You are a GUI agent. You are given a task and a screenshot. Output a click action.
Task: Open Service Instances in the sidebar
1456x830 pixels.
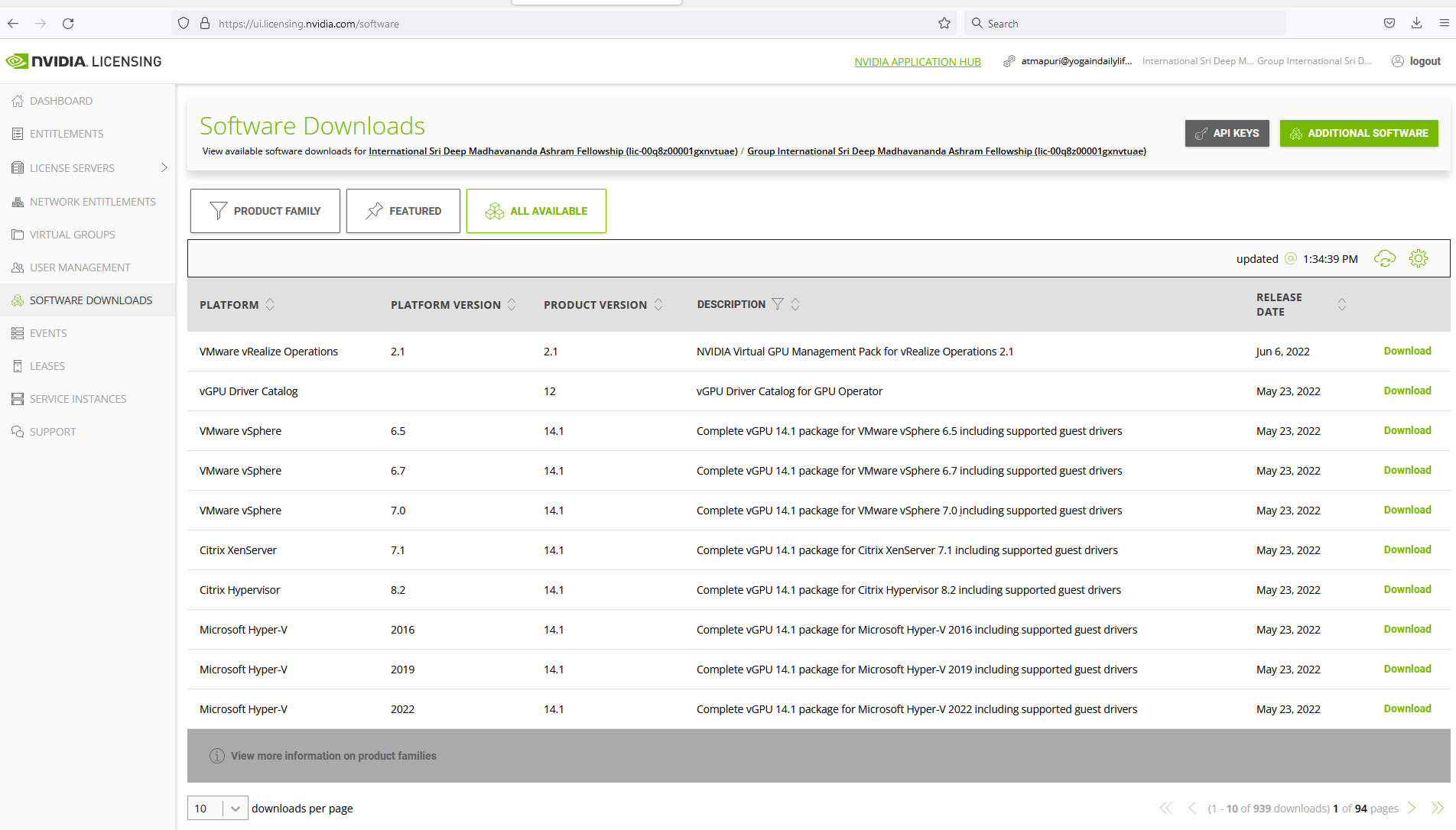[78, 399]
